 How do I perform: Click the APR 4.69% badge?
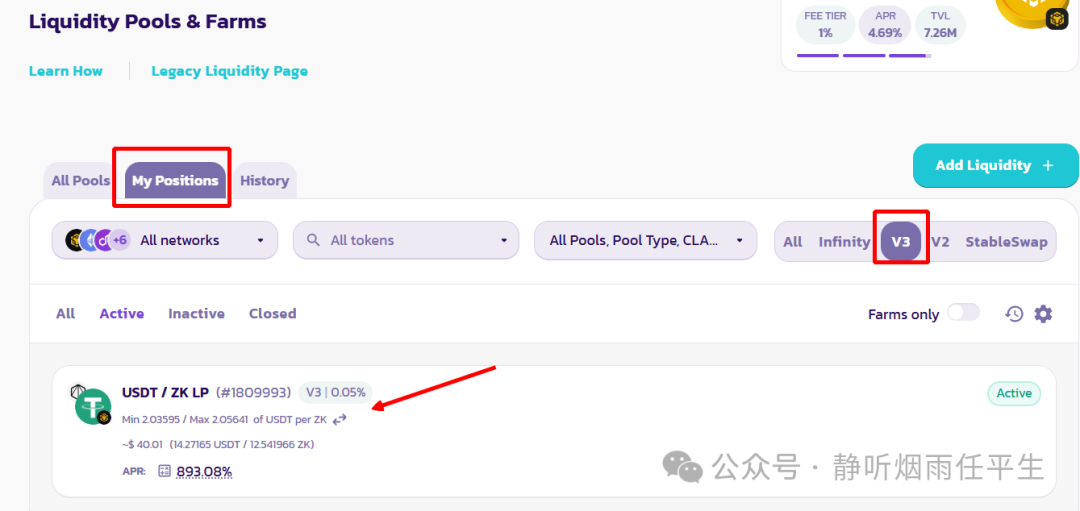(x=885, y=25)
